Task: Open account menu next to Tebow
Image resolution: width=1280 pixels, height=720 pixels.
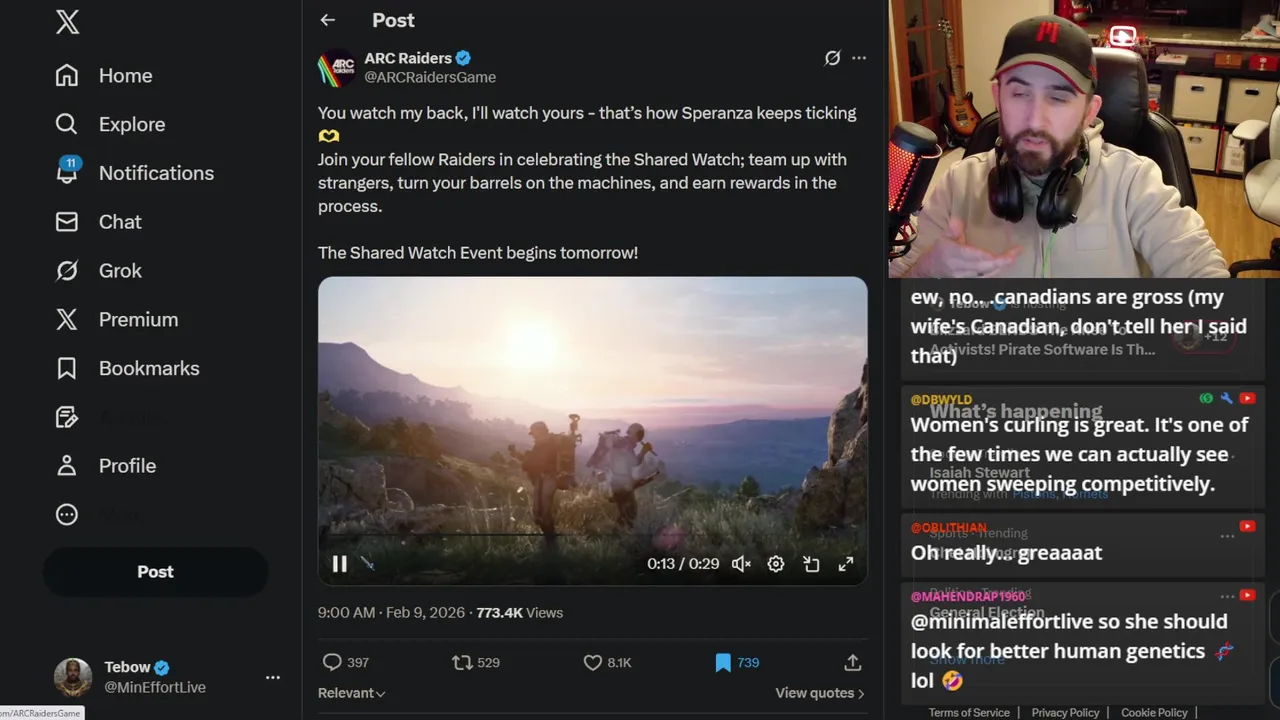Action: click(272, 677)
